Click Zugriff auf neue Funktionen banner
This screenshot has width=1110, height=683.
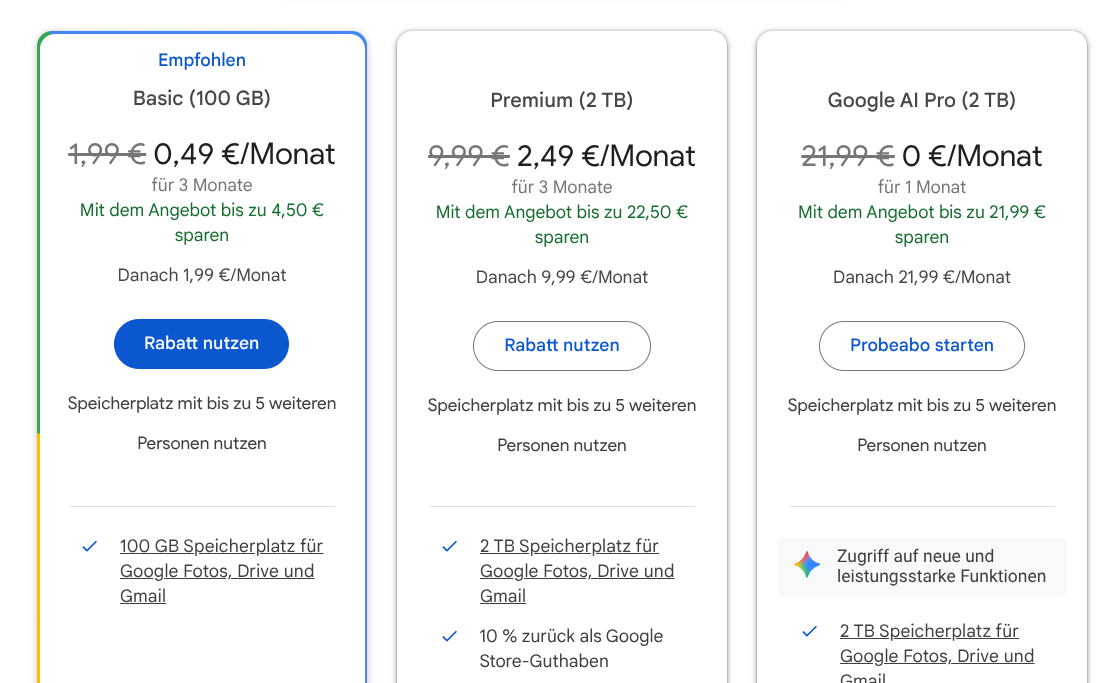point(940,566)
